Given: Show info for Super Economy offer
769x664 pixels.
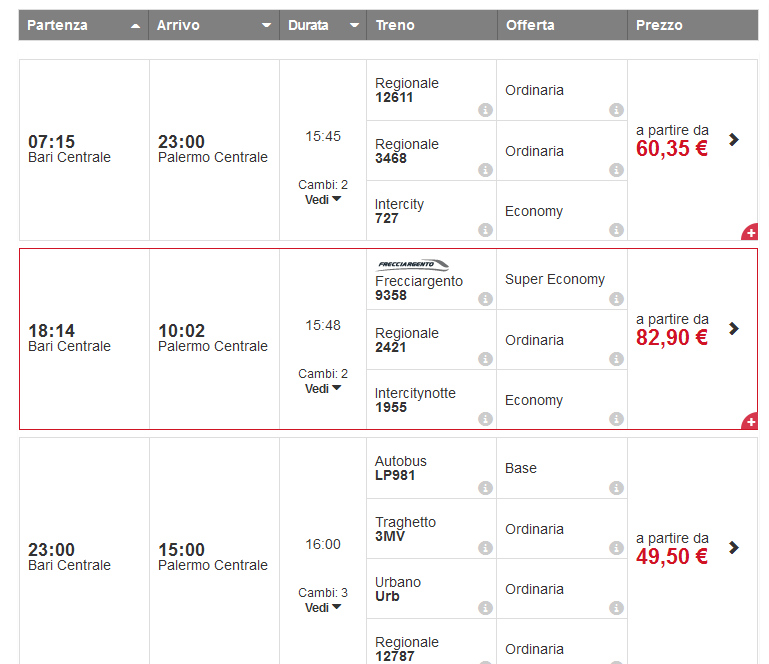Looking at the screenshot, I should 616,299.
